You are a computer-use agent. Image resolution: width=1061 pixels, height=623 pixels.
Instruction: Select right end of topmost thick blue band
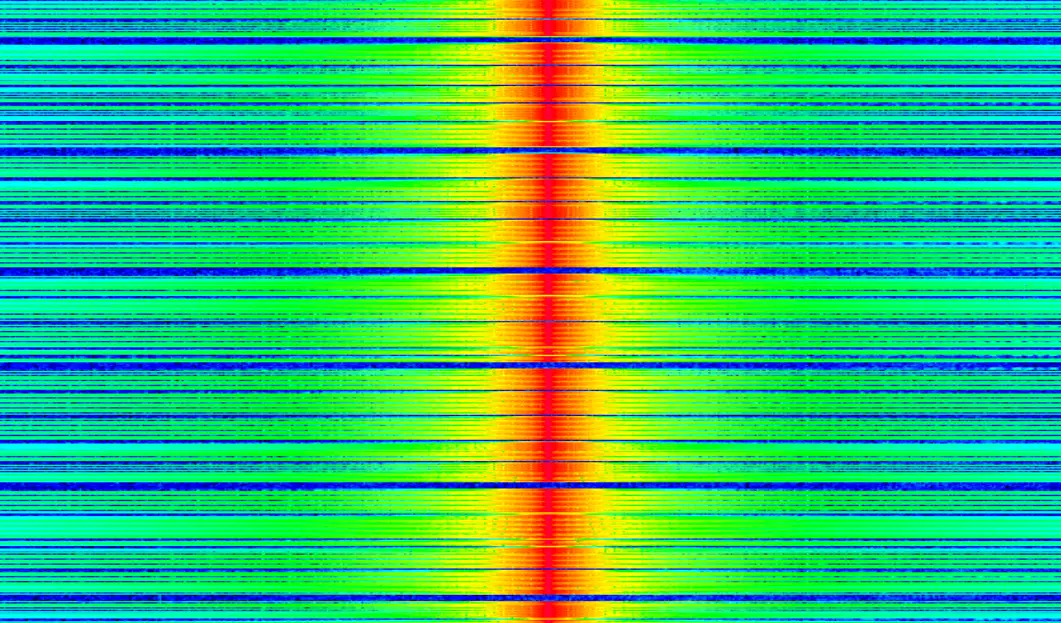(1055, 40)
